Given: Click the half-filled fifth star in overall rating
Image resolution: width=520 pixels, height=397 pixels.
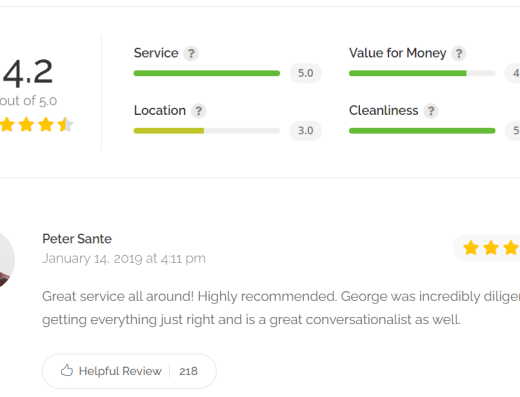Looking at the screenshot, I should pyautogui.click(x=65, y=125).
